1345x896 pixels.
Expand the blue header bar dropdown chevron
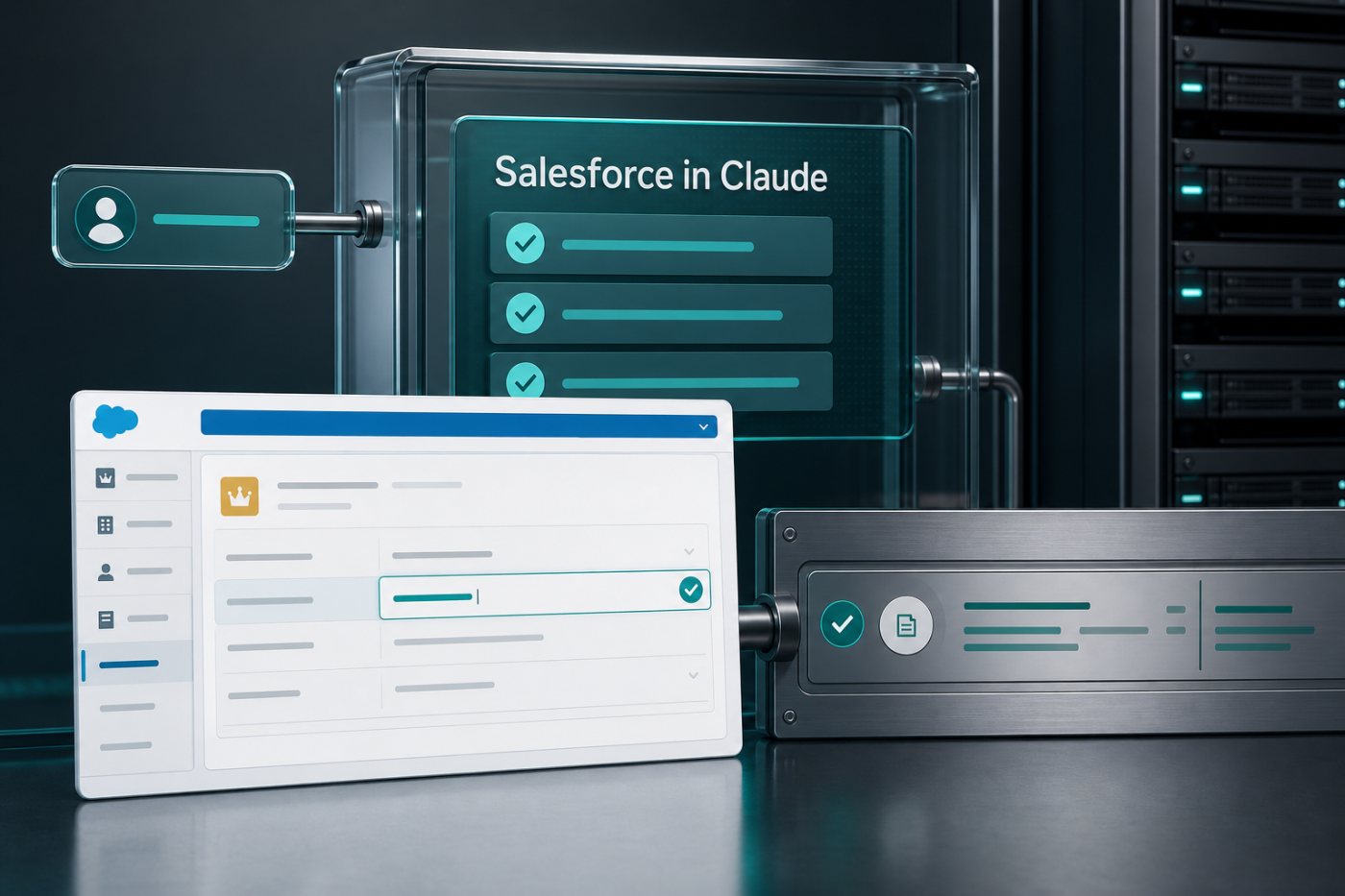[x=703, y=426]
